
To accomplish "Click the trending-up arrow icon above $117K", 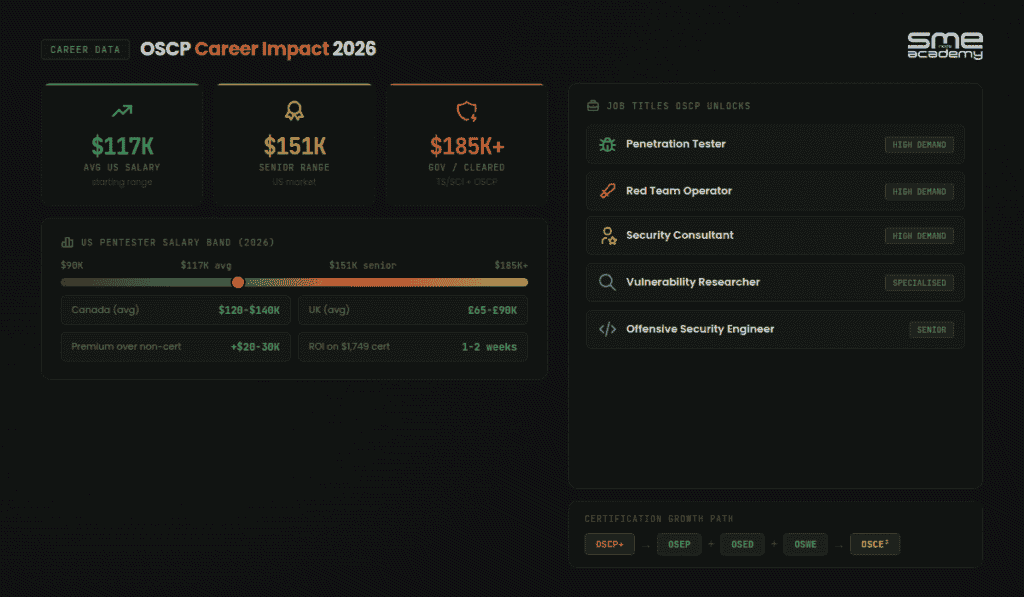I will click(x=122, y=111).
